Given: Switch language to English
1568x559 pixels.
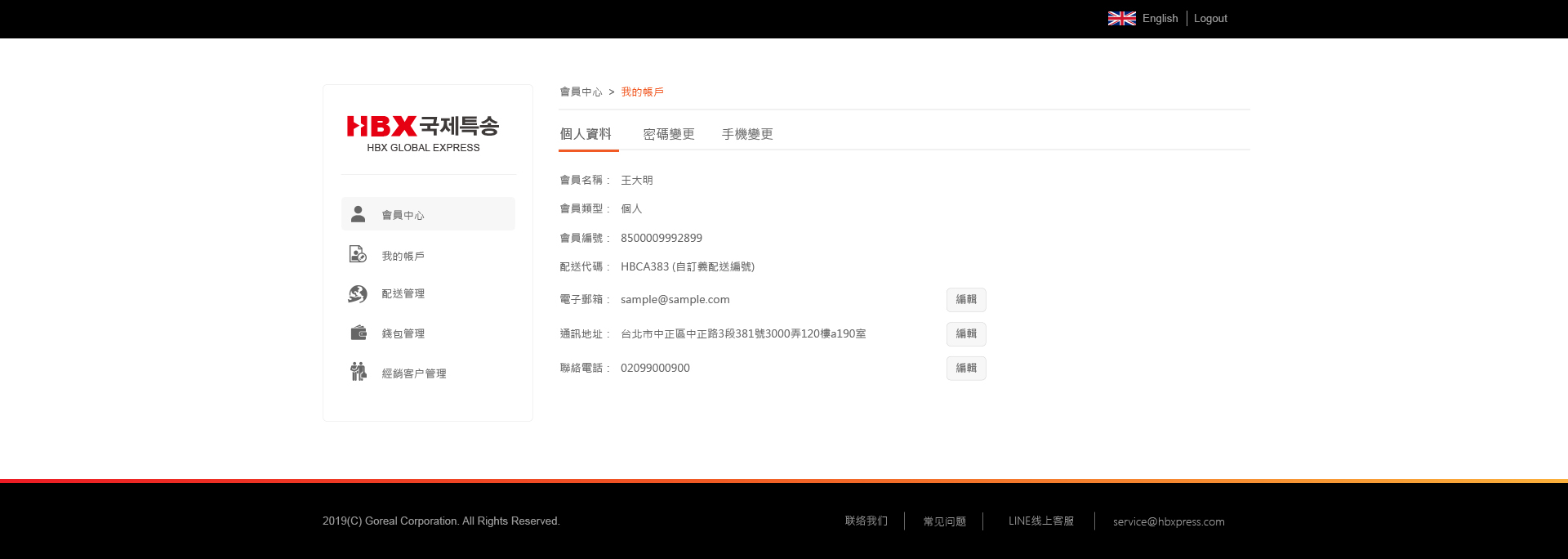Looking at the screenshot, I should pos(1160,19).
